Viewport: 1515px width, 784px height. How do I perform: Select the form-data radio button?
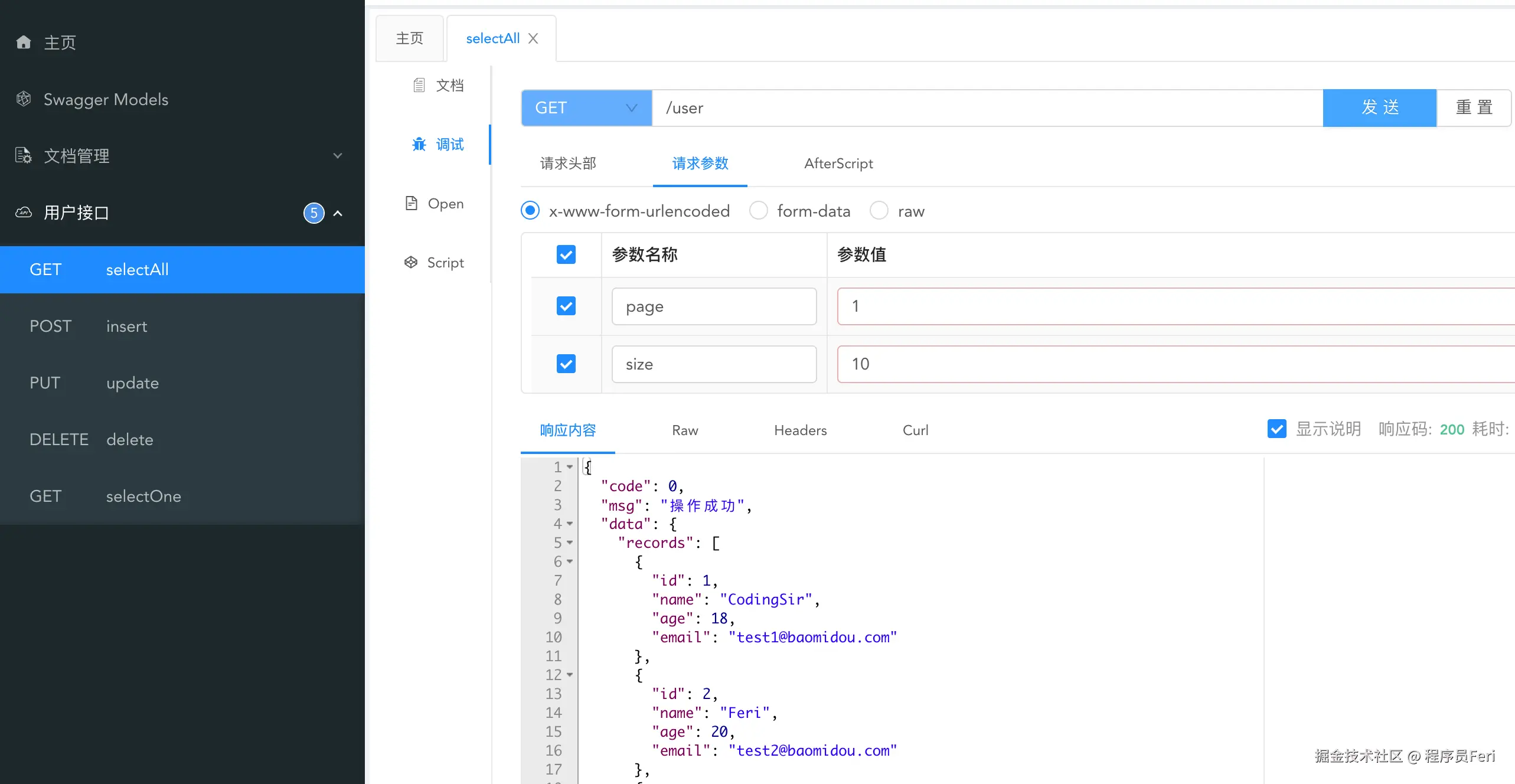pyautogui.click(x=758, y=210)
